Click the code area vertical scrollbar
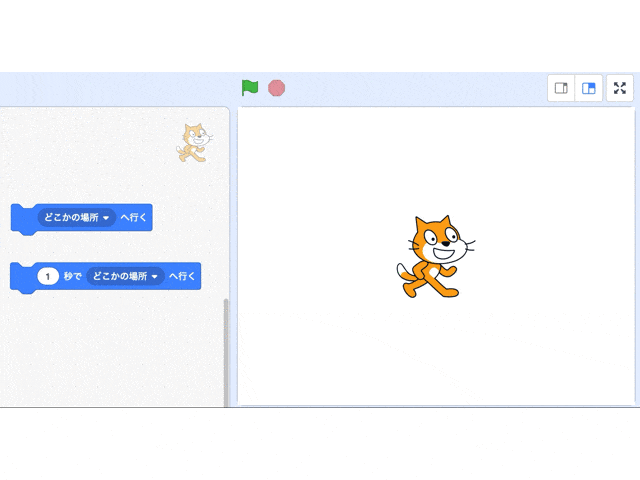The height and width of the screenshot is (480, 640). (x=226, y=353)
